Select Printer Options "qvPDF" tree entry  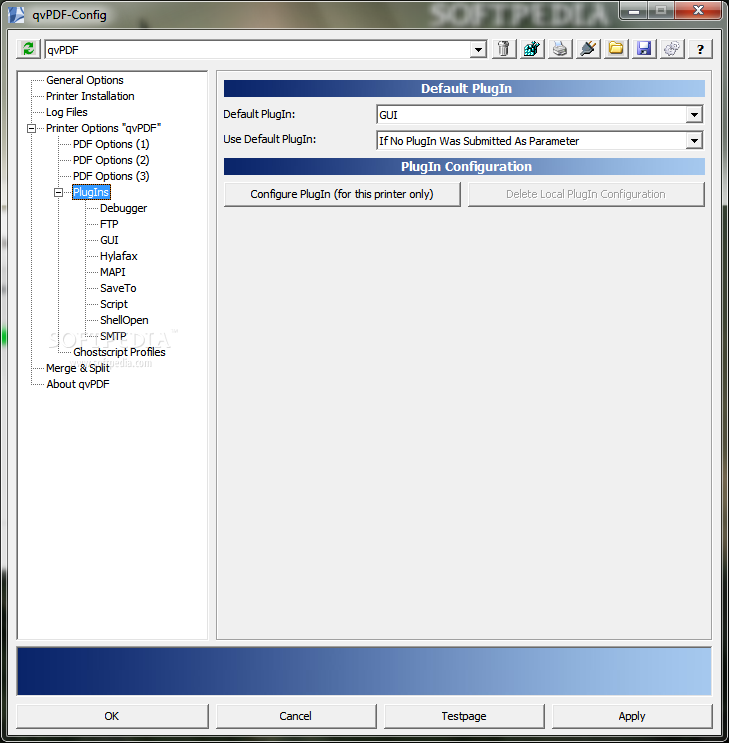tap(103, 128)
